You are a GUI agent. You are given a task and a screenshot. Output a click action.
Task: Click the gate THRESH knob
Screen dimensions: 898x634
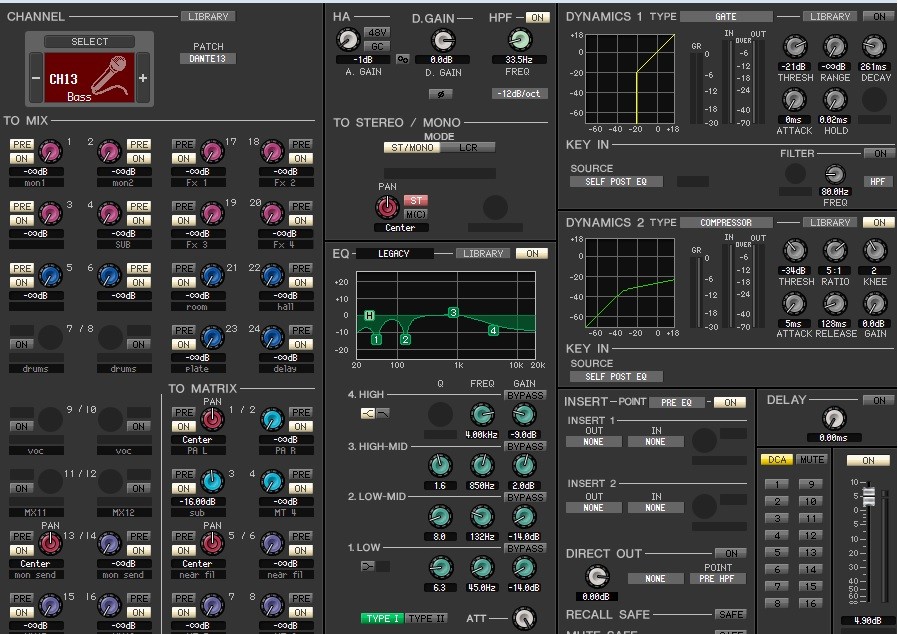tap(795, 47)
